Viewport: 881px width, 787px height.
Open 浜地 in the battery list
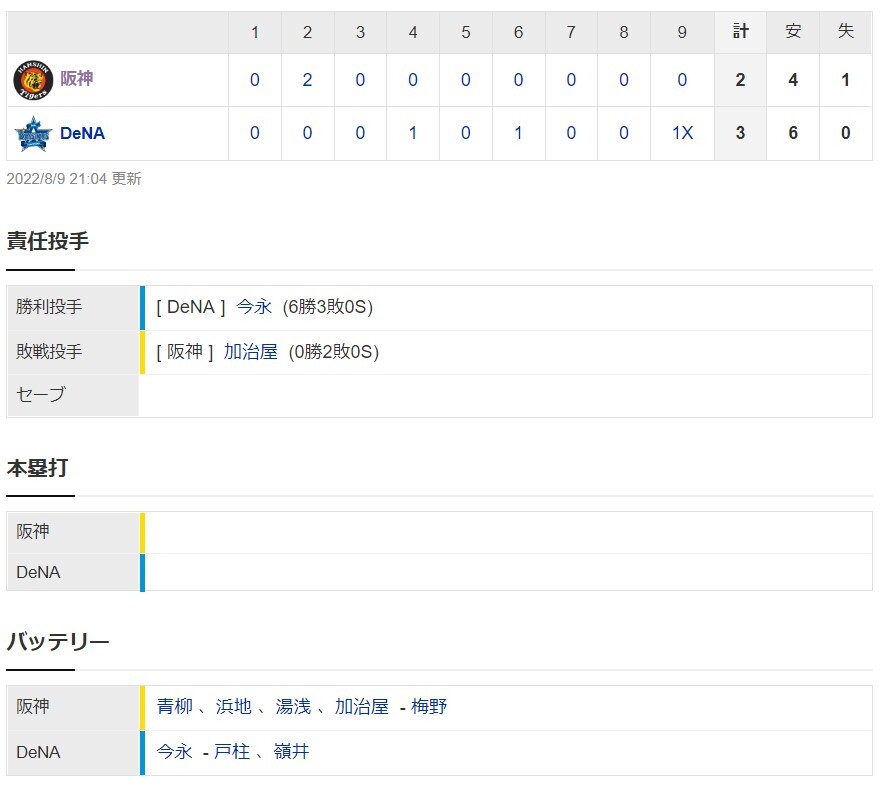tap(234, 706)
